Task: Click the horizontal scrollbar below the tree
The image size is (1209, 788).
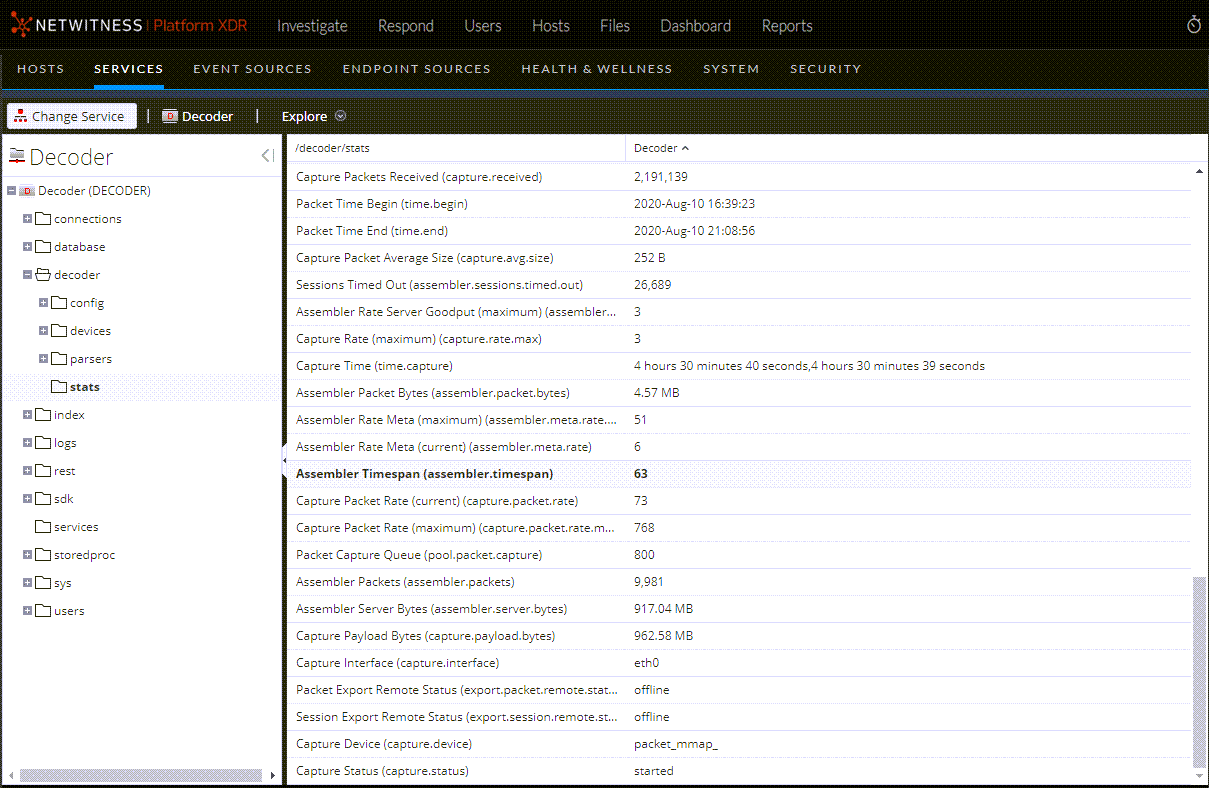Action: pyautogui.click(x=140, y=774)
